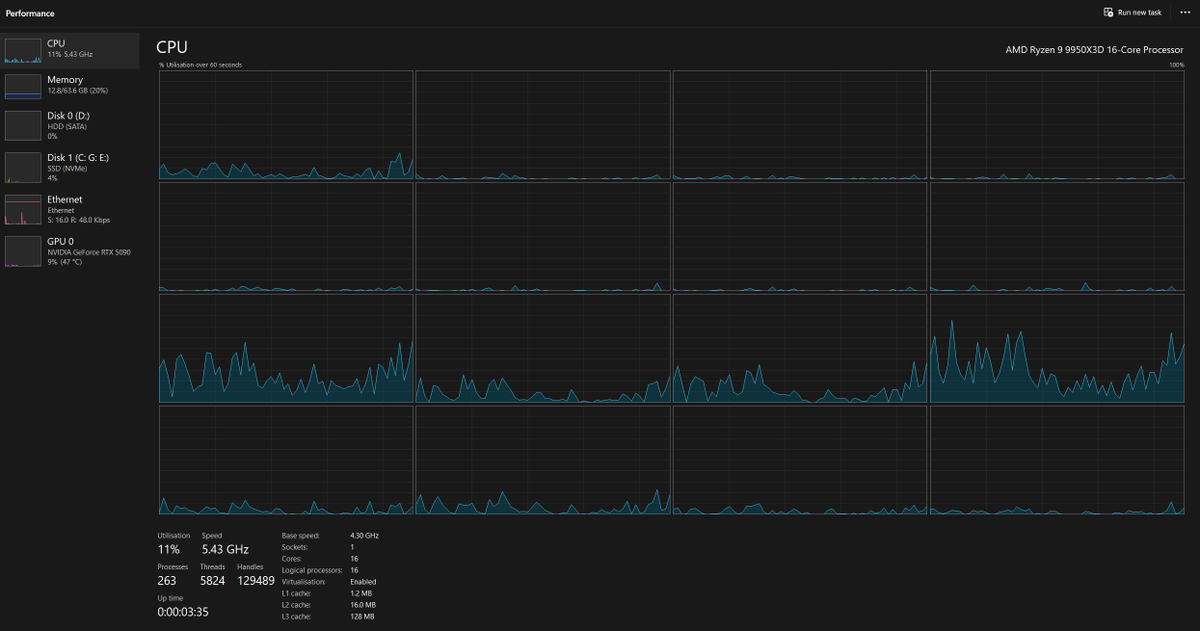The image size is (1200, 631).
Task: Click the first core graph in the third row
Action: (x=286, y=348)
